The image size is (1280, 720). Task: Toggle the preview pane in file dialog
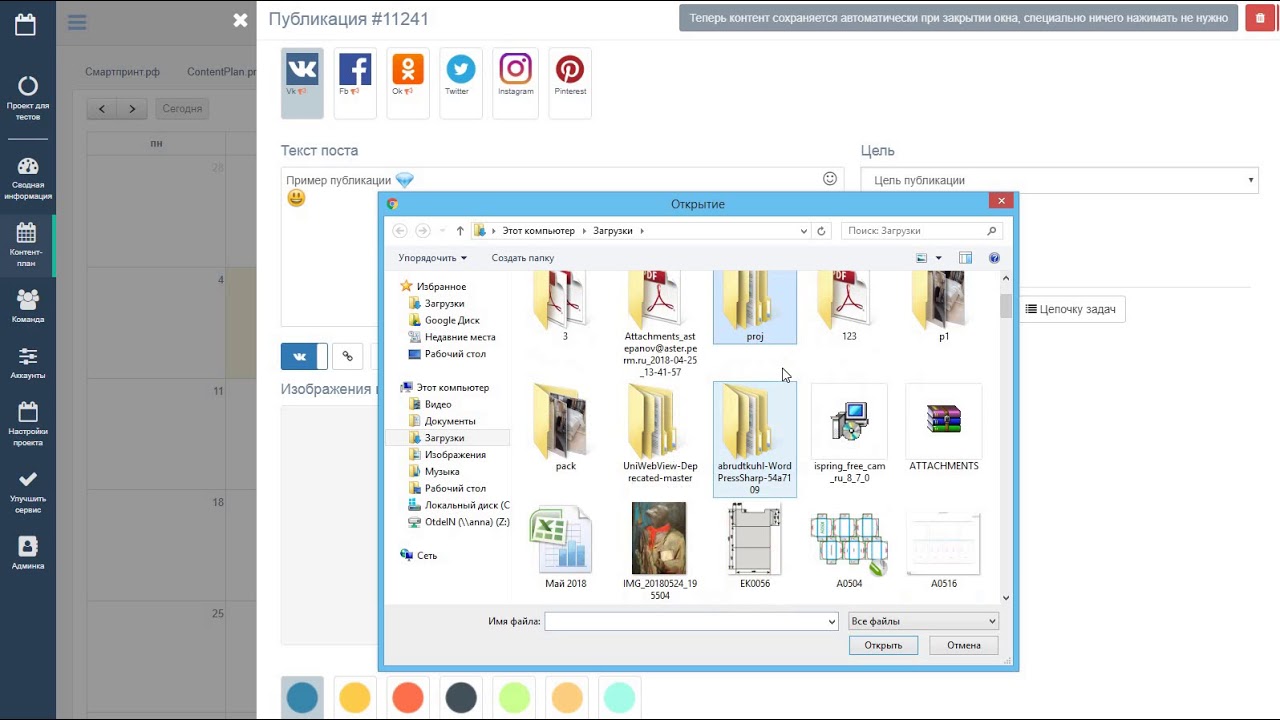coord(965,258)
